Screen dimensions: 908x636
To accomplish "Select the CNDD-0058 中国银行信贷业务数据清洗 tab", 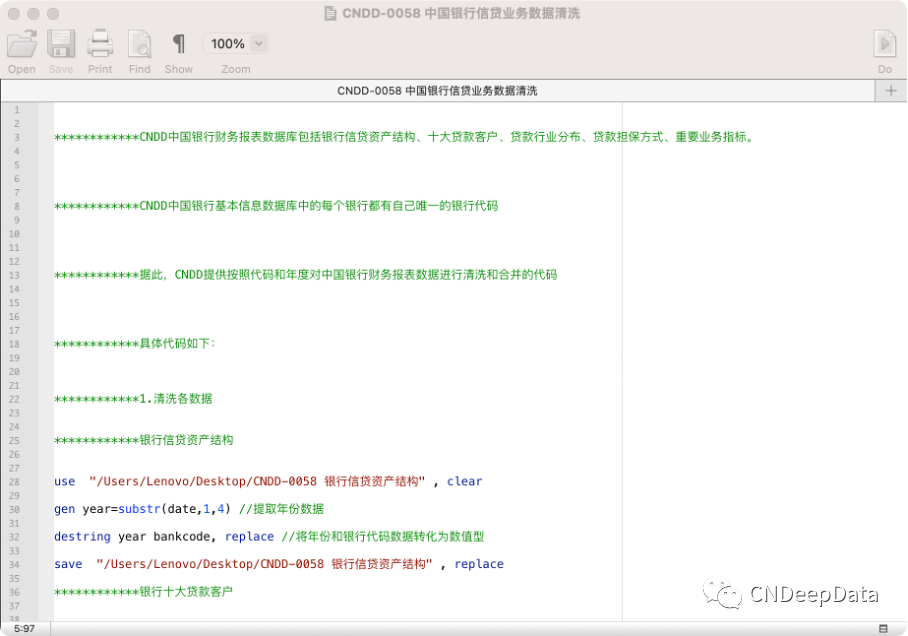I will 437,91.
